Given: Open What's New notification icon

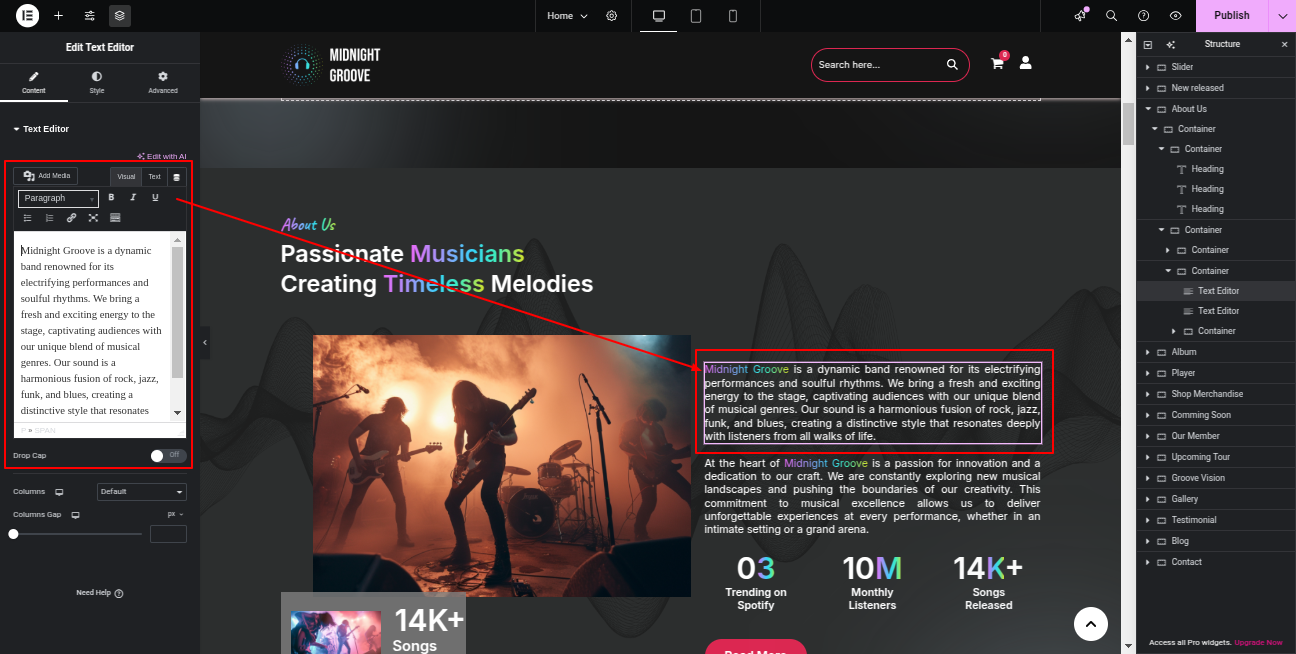Looking at the screenshot, I should click(x=1081, y=15).
